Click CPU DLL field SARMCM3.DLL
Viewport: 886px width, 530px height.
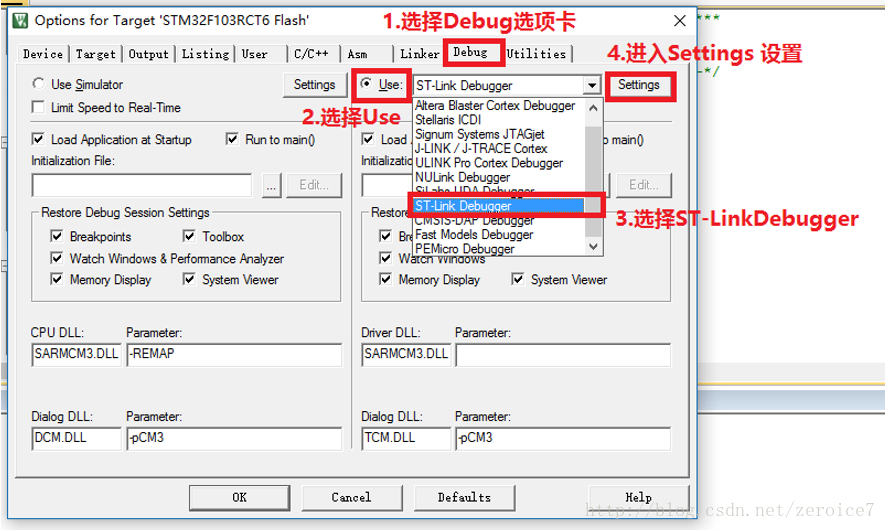pyautogui.click(x=77, y=355)
